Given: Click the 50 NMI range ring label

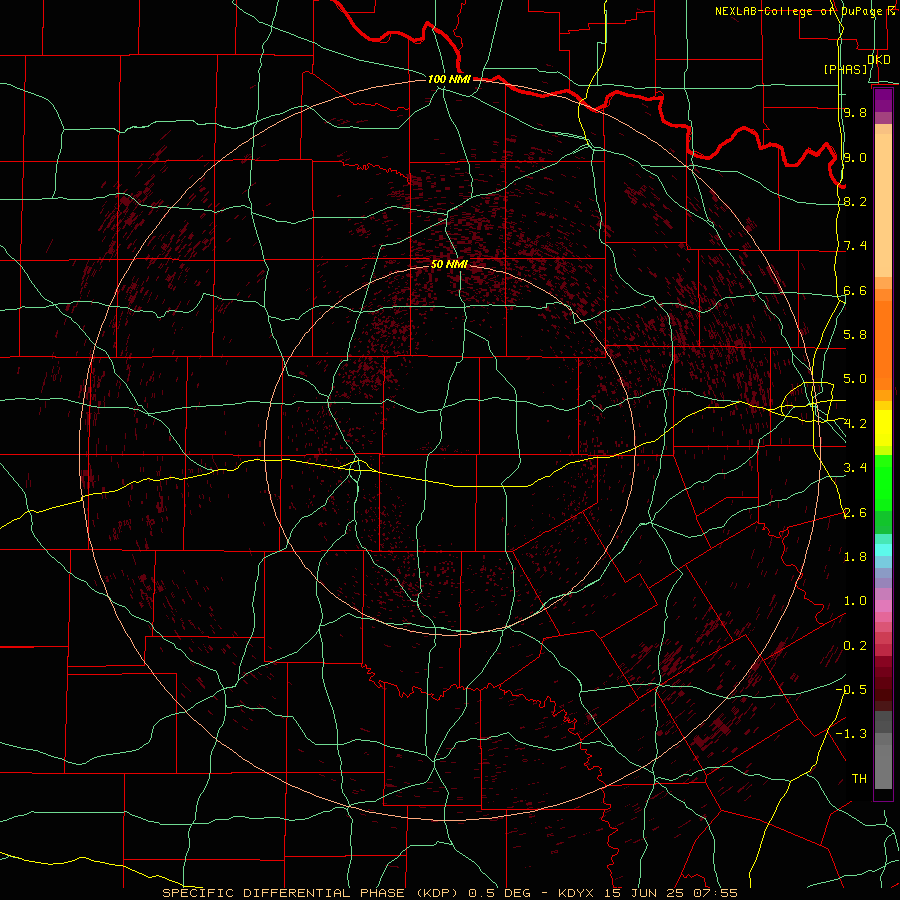Looking at the screenshot, I should point(449,264).
